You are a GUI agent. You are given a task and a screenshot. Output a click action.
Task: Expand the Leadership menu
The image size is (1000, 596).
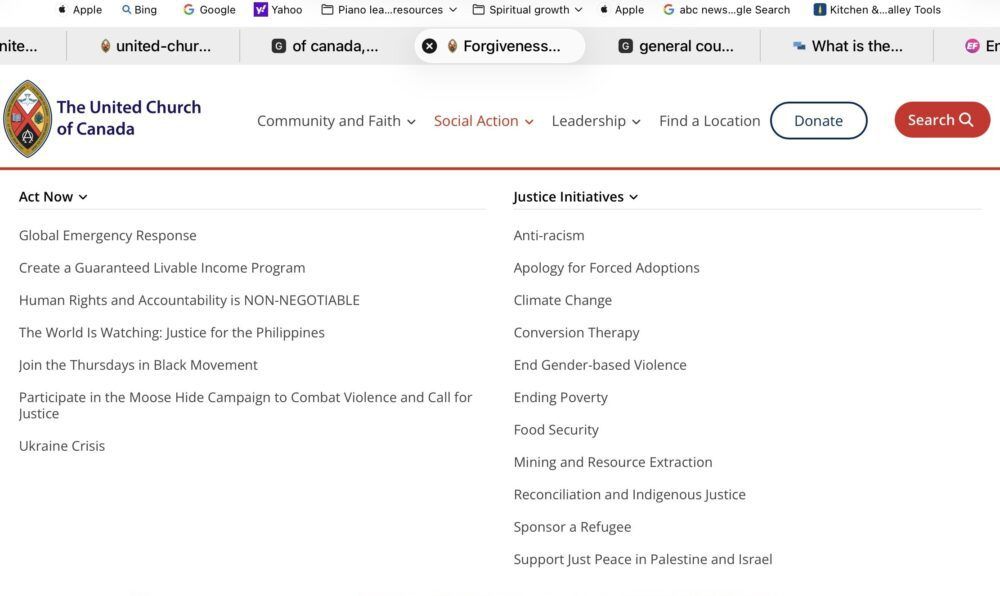(x=596, y=121)
